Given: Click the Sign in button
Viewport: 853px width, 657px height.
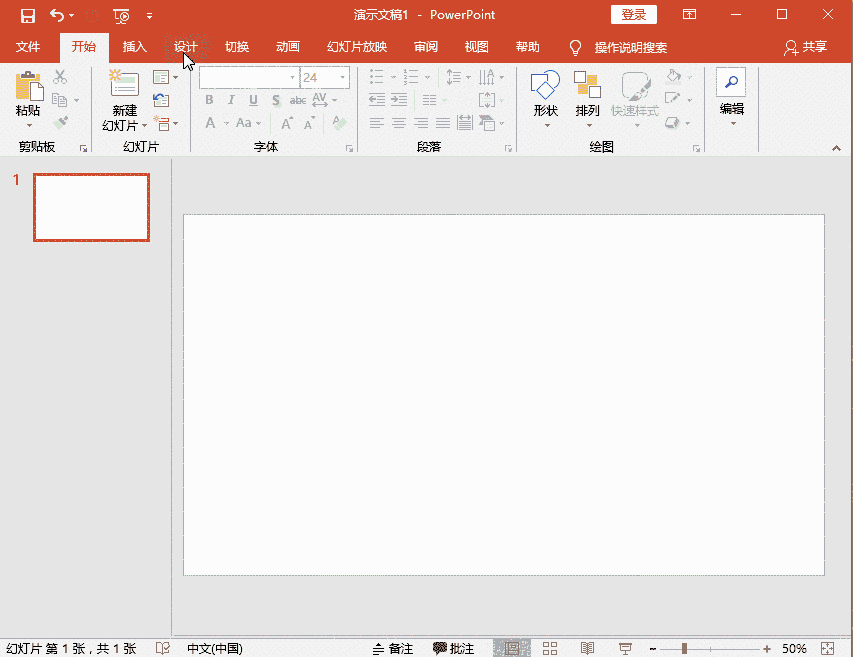Looking at the screenshot, I should pos(634,15).
